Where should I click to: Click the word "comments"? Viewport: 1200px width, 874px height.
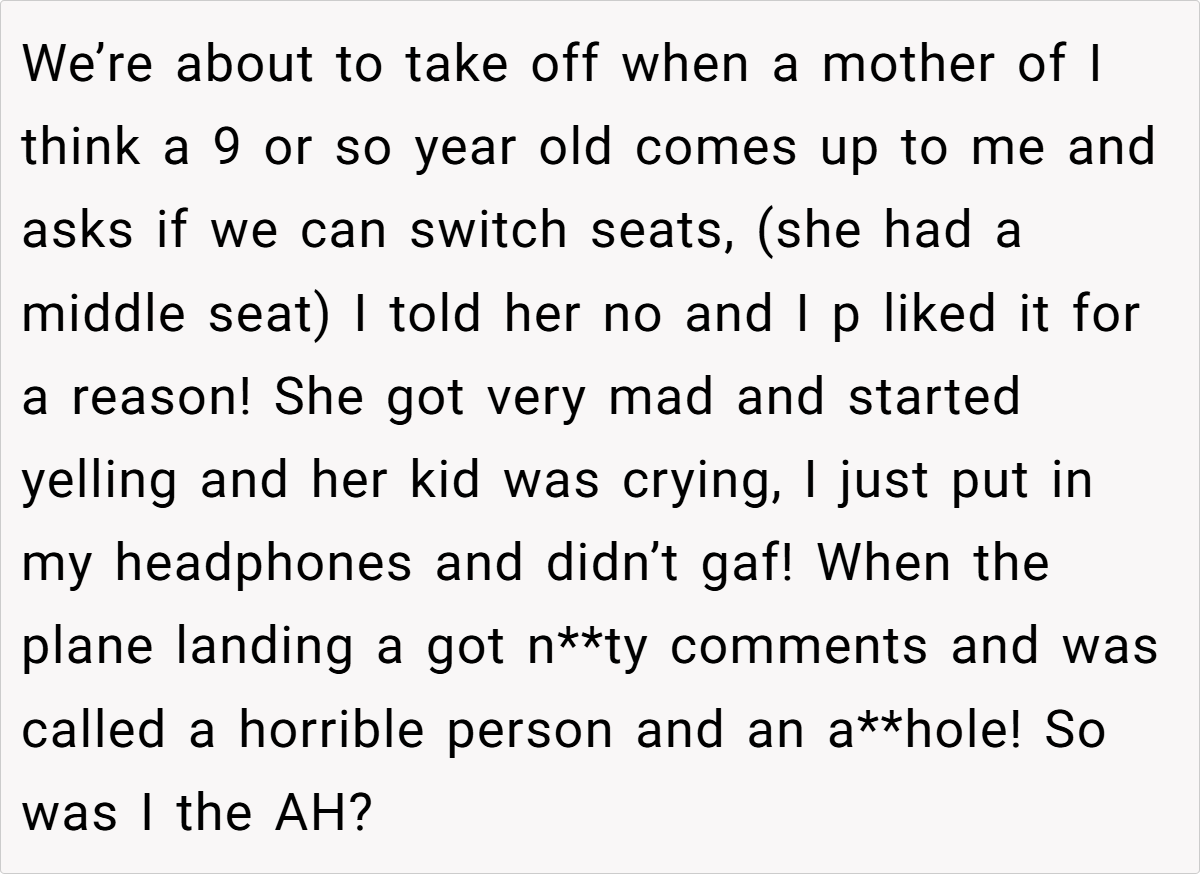pos(799,646)
